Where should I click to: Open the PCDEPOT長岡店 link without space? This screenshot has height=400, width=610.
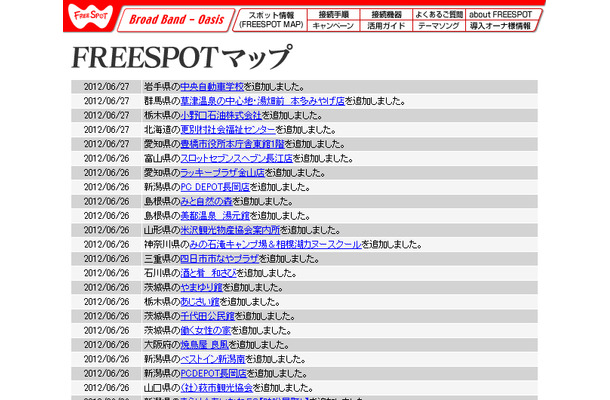click(x=214, y=373)
